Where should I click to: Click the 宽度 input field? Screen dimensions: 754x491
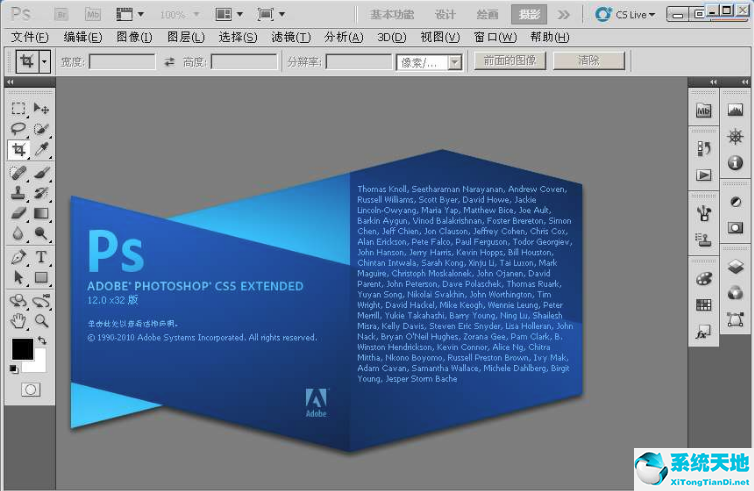(122, 62)
